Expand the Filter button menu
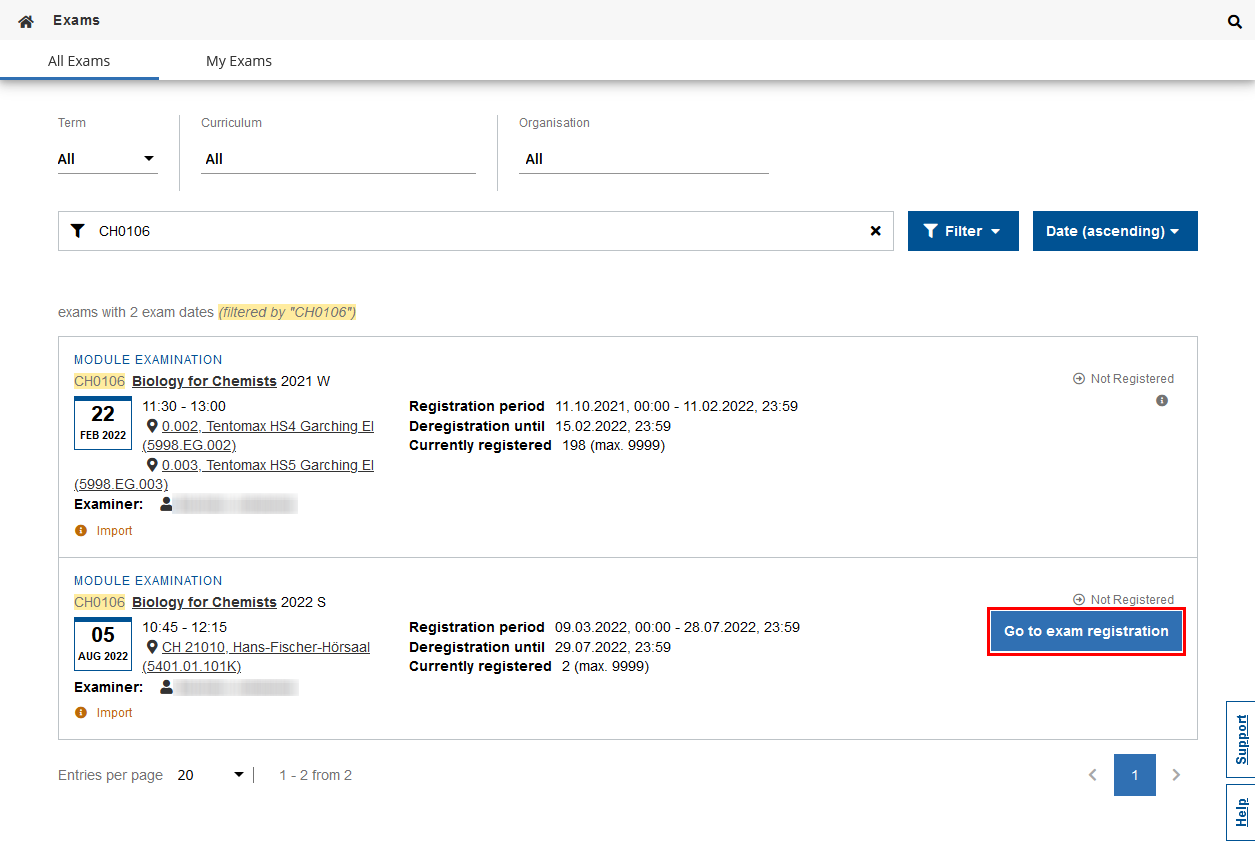1255x847 pixels. (962, 231)
